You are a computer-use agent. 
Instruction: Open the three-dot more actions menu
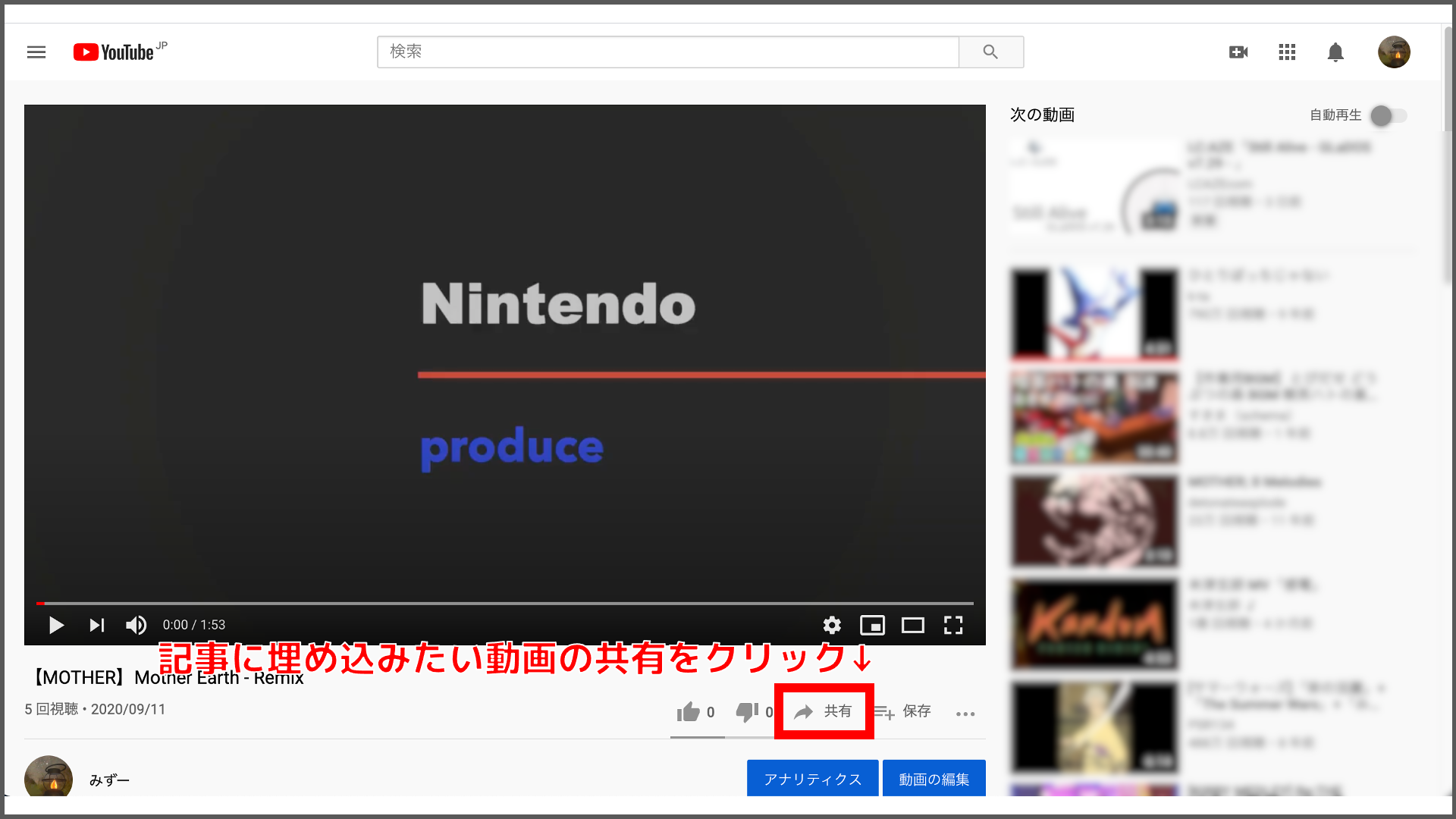coord(965,714)
